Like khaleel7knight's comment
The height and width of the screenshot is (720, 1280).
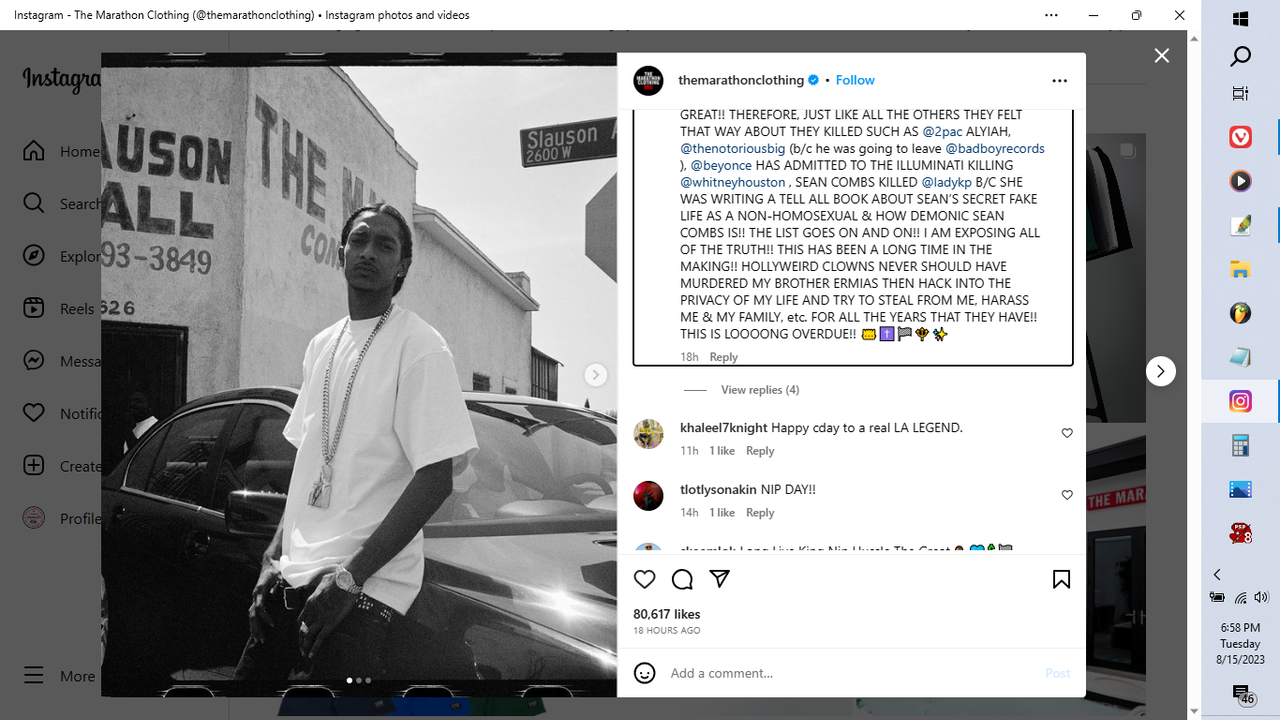(x=1067, y=433)
